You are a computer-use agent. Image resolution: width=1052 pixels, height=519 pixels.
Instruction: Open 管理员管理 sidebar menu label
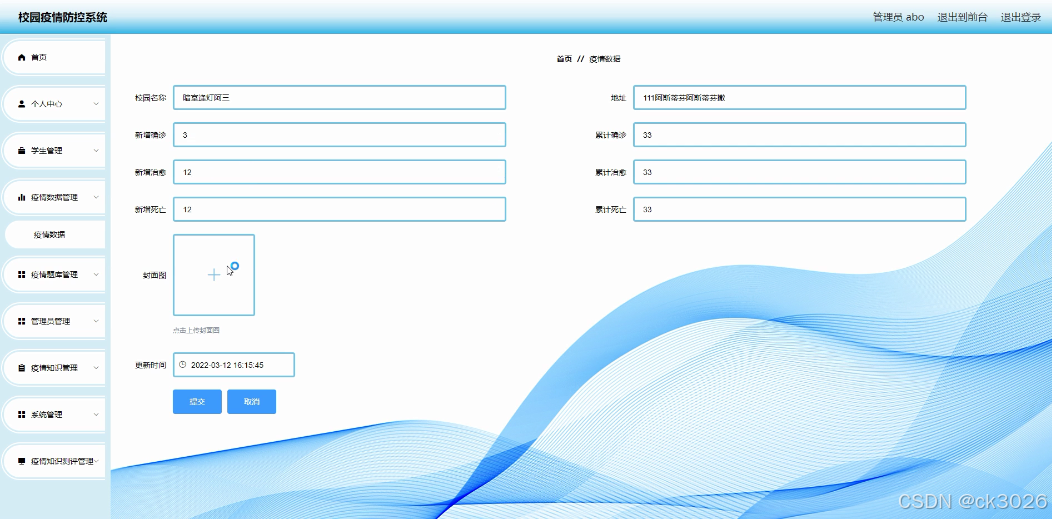[x=50, y=321]
